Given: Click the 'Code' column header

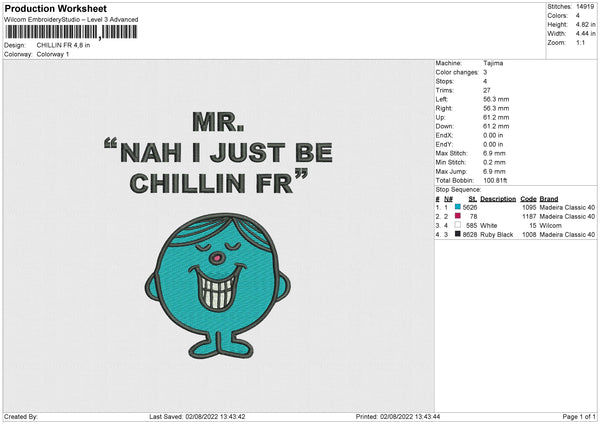Looking at the screenshot, I should tap(528, 199).
